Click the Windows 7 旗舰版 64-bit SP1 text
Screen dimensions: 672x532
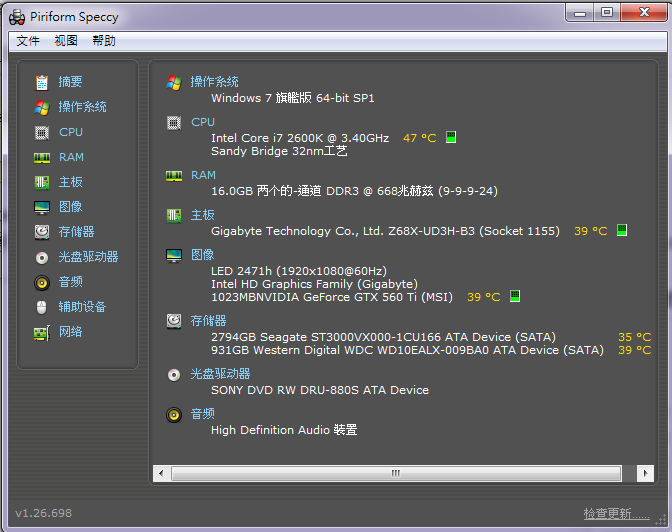[293, 98]
